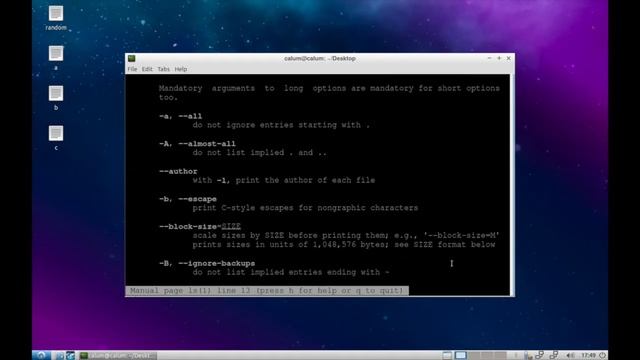Click the 'Mandatory arguments to long options' line
Screen dimensions: 640x360
tap(329, 88)
